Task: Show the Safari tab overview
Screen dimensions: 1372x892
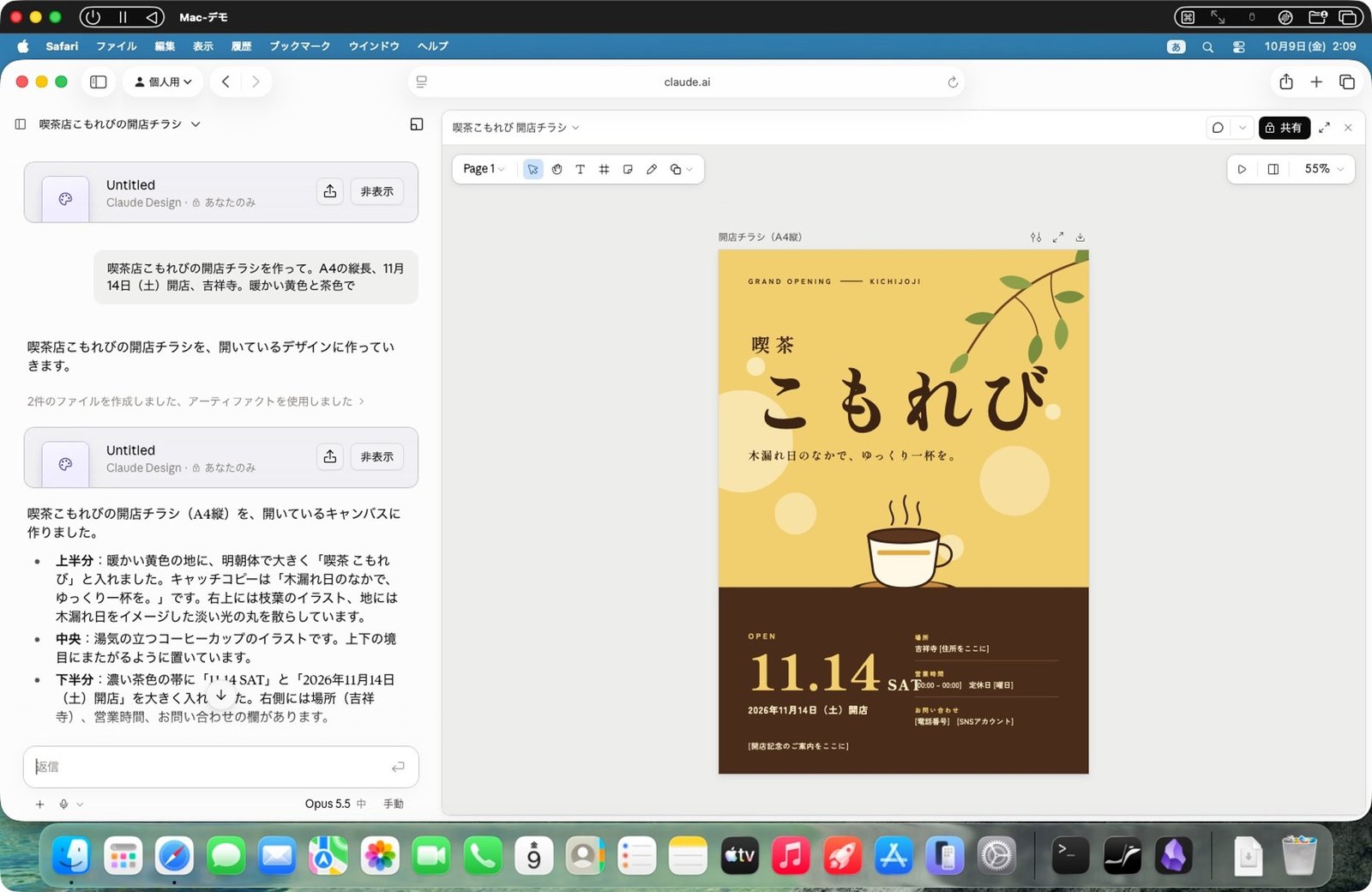Action: (x=1347, y=82)
